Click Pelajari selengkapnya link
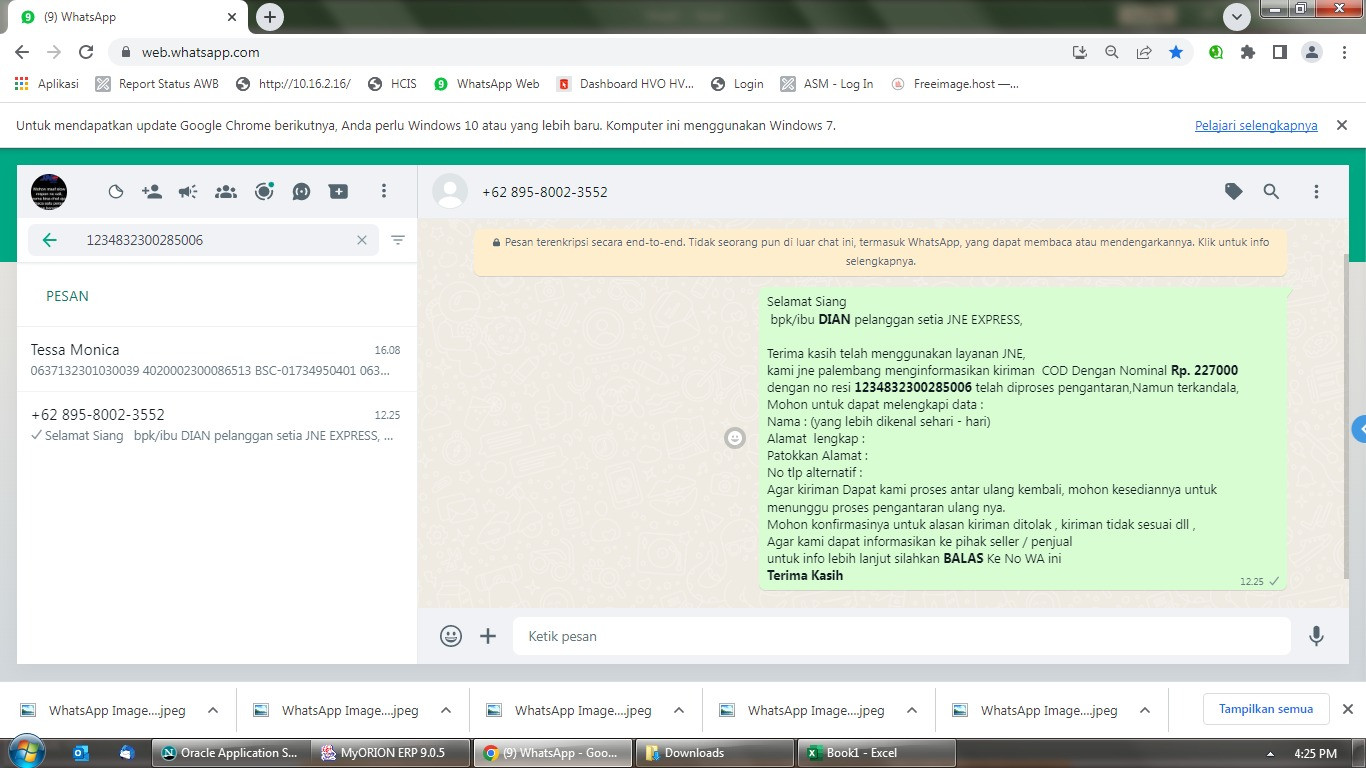The height and width of the screenshot is (768, 1366). coord(1256,125)
